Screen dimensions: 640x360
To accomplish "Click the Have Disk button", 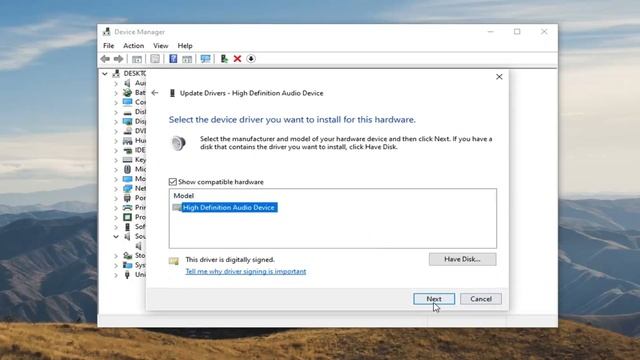I will click(x=462, y=259).
